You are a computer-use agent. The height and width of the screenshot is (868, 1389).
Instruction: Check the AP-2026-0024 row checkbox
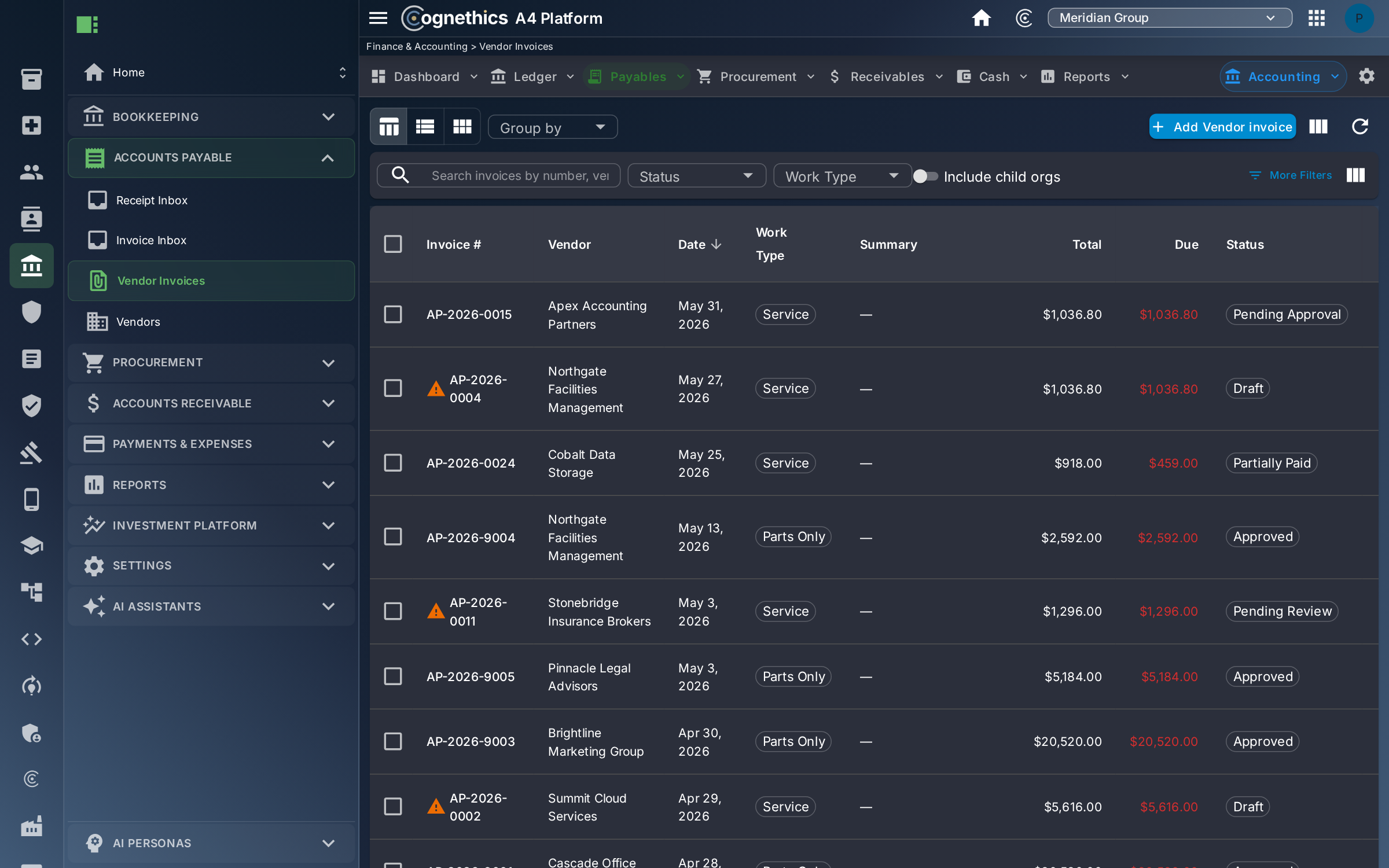pyautogui.click(x=393, y=462)
